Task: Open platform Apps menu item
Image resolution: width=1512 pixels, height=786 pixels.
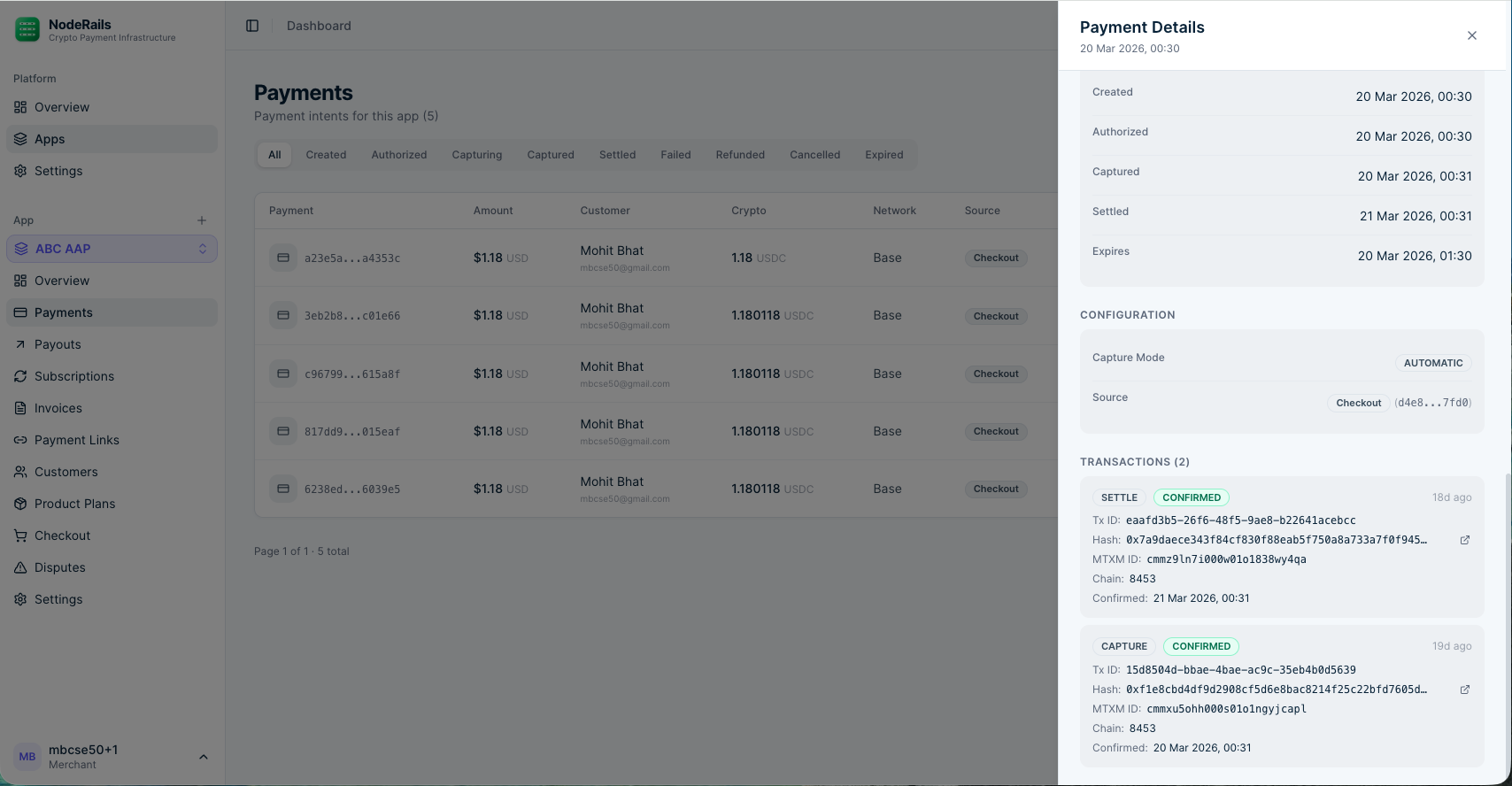Action: tap(50, 139)
